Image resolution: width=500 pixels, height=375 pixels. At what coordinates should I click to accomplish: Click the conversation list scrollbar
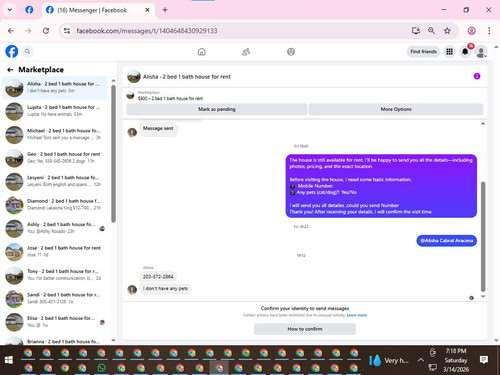113,153
